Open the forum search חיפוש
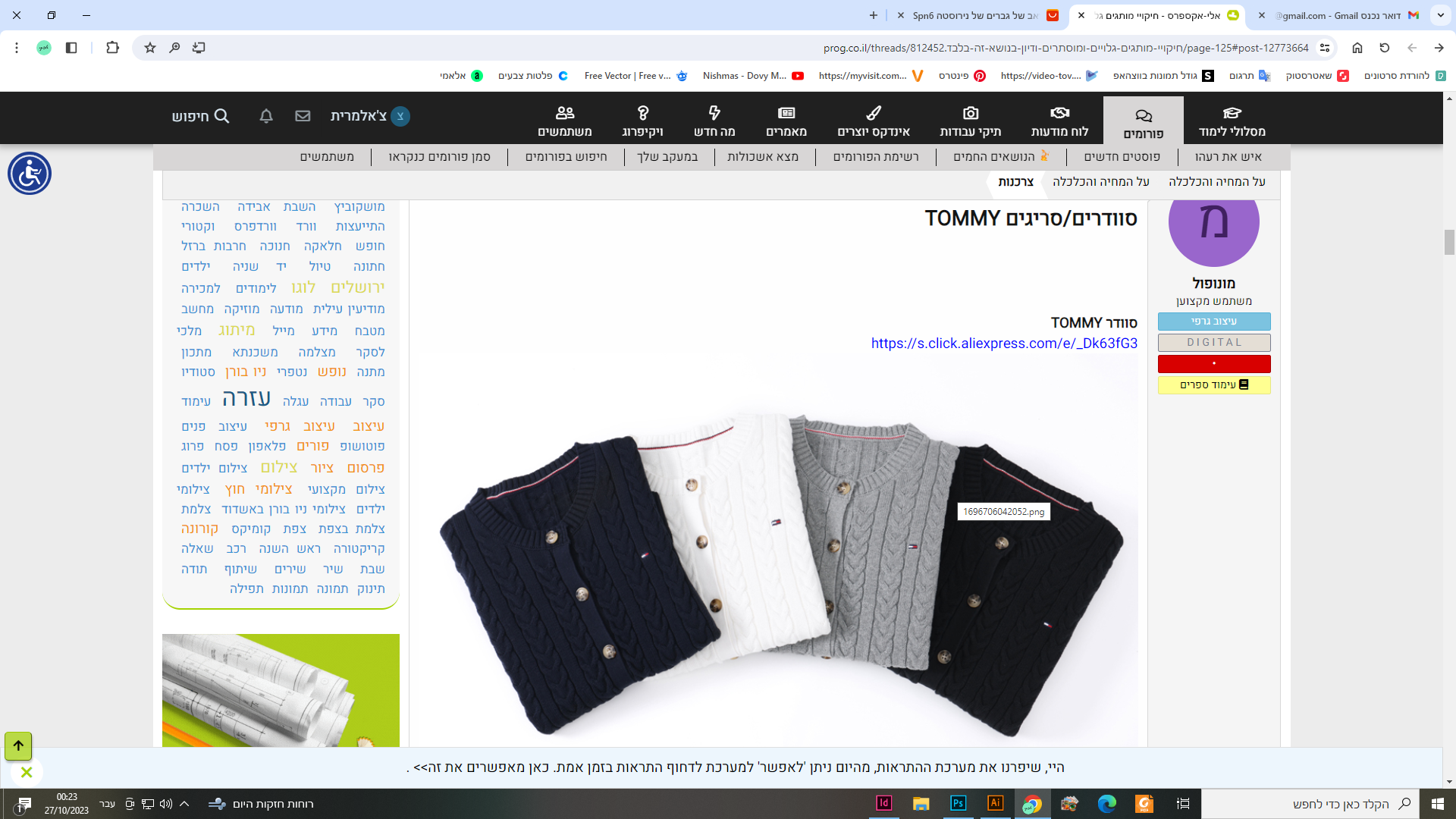Viewport: 1456px width, 819px height. (x=201, y=116)
